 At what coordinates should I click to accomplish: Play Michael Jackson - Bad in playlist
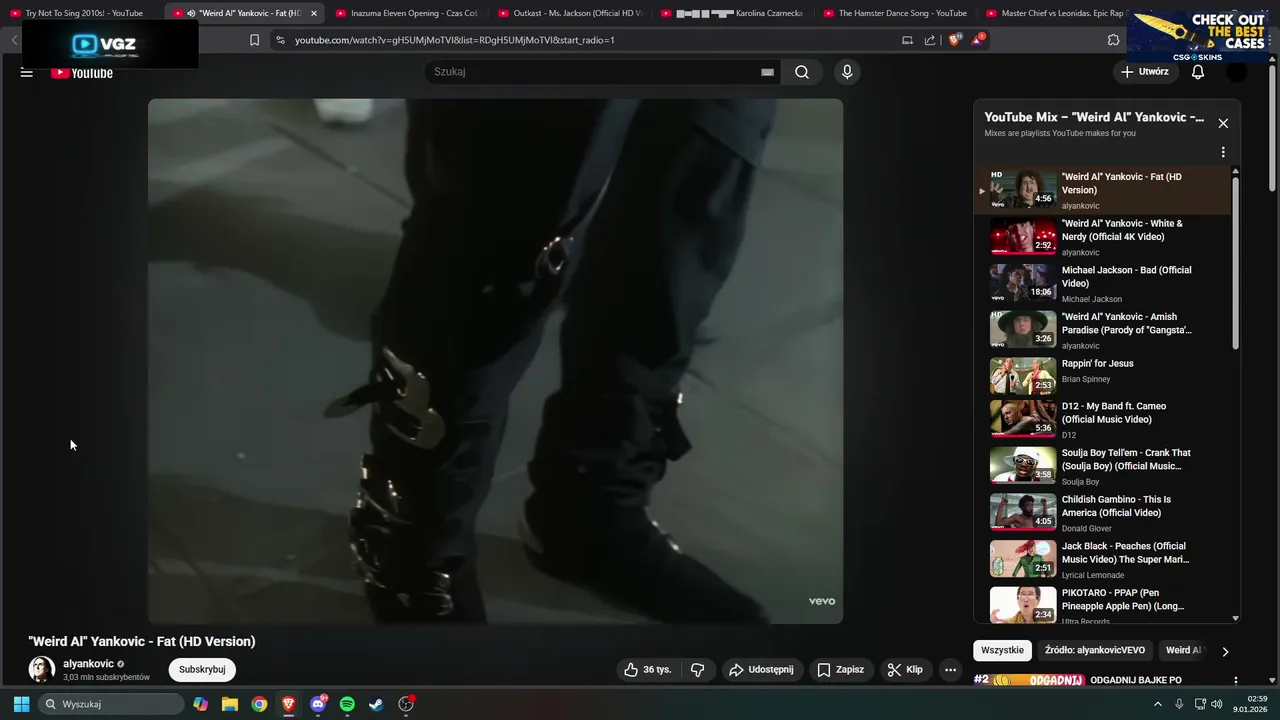pyautogui.click(x=1102, y=284)
